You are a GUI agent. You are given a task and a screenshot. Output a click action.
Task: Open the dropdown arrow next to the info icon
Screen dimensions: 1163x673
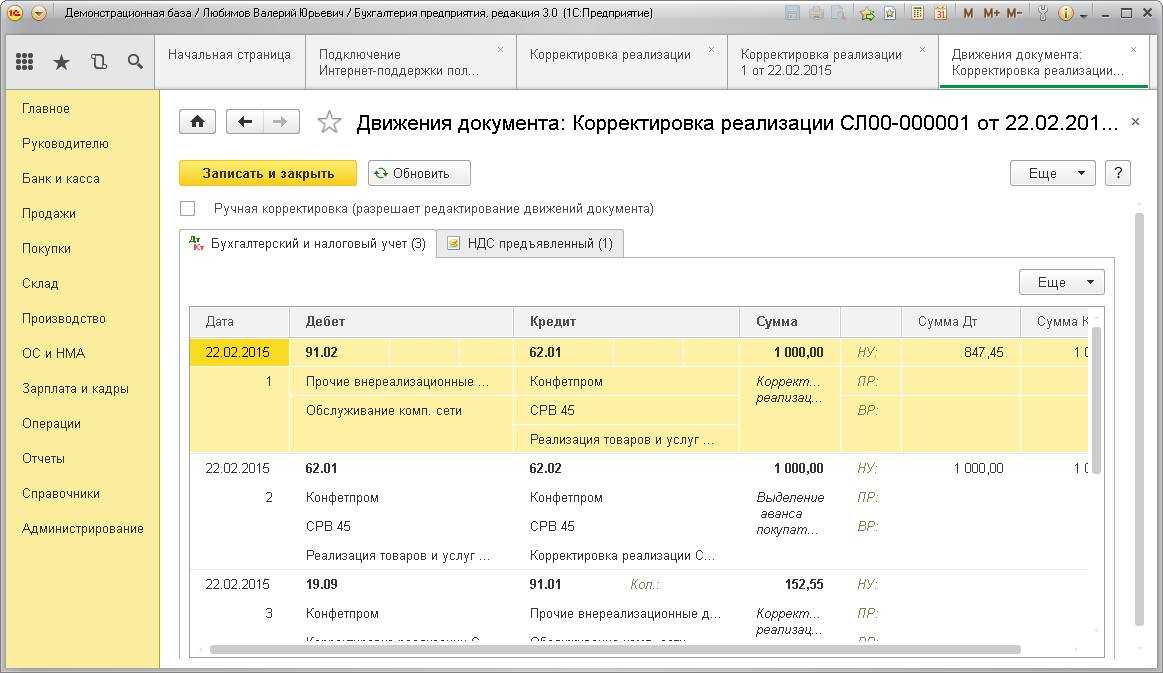1085,14
